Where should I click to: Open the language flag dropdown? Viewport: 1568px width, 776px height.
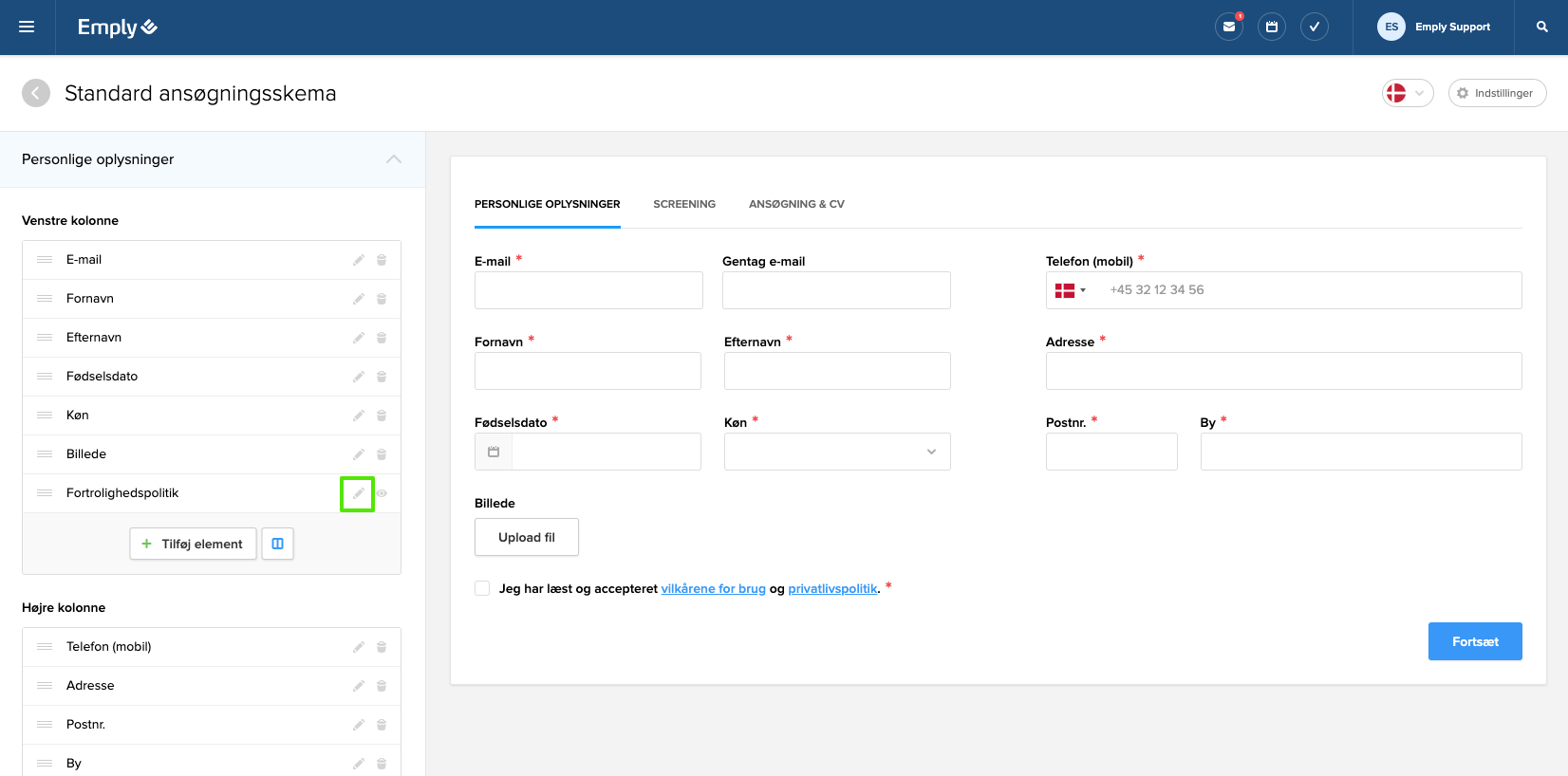point(1407,93)
